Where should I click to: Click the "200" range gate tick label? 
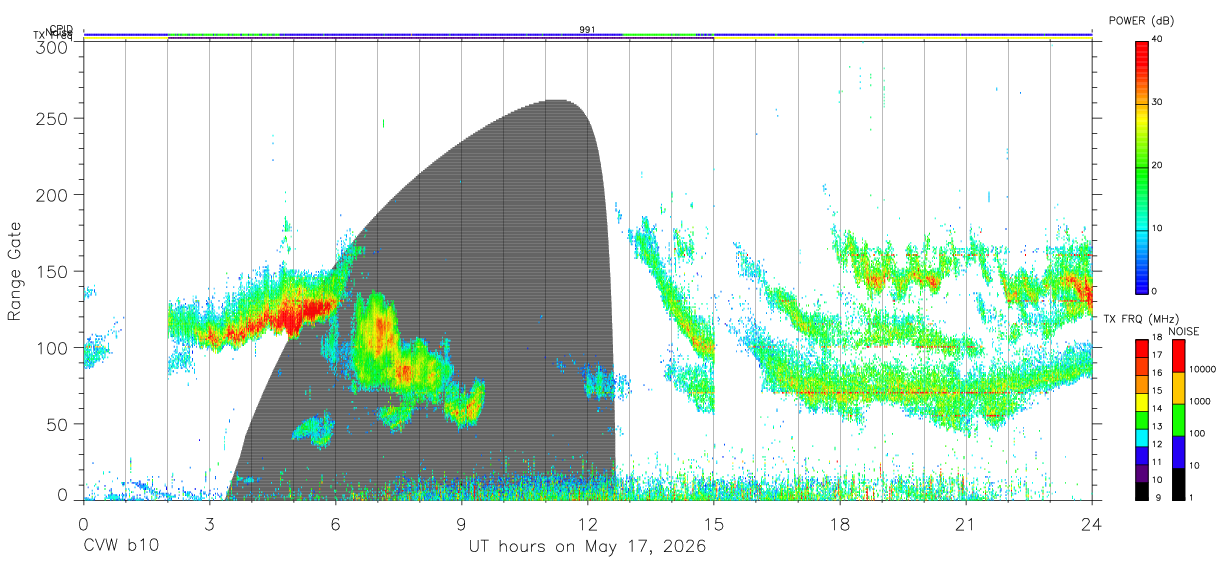54,194
